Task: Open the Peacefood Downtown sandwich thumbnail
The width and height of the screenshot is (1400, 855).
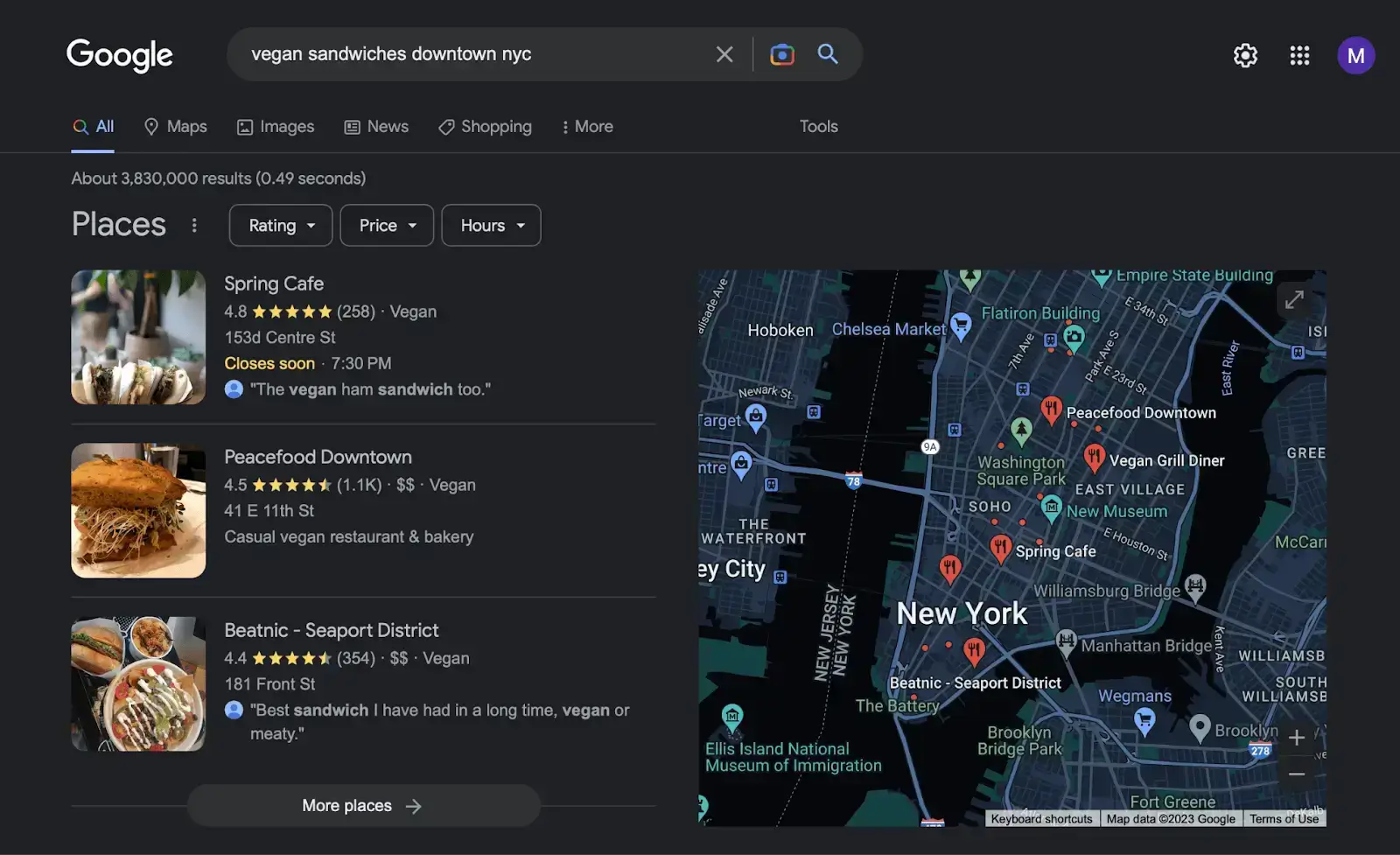Action: tap(138, 510)
